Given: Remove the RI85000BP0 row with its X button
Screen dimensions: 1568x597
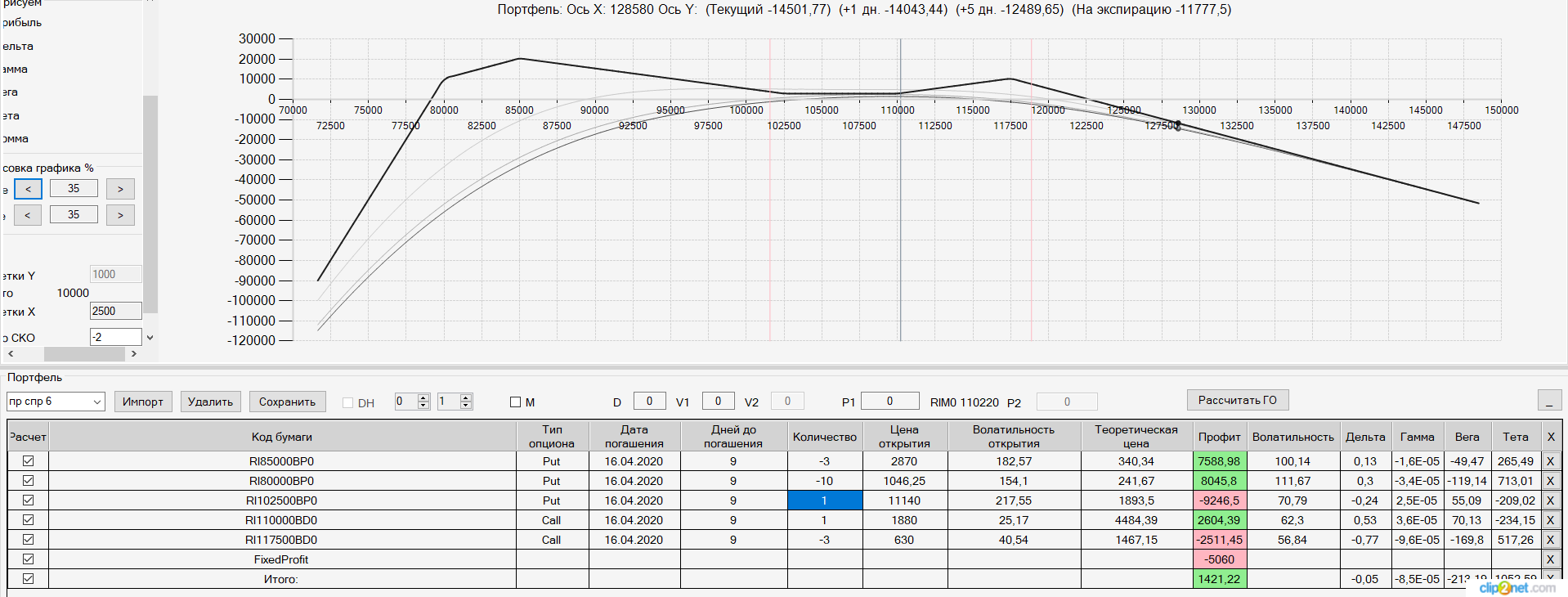Looking at the screenshot, I should [x=1550, y=461].
